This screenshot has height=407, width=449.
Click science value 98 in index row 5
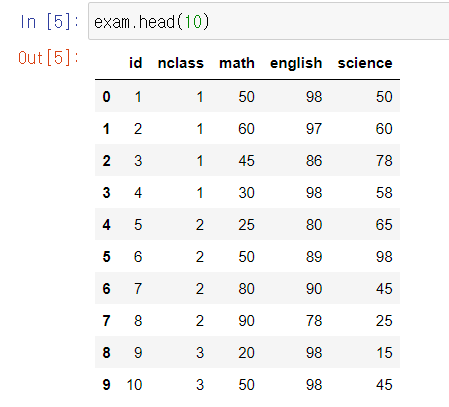[x=384, y=257]
